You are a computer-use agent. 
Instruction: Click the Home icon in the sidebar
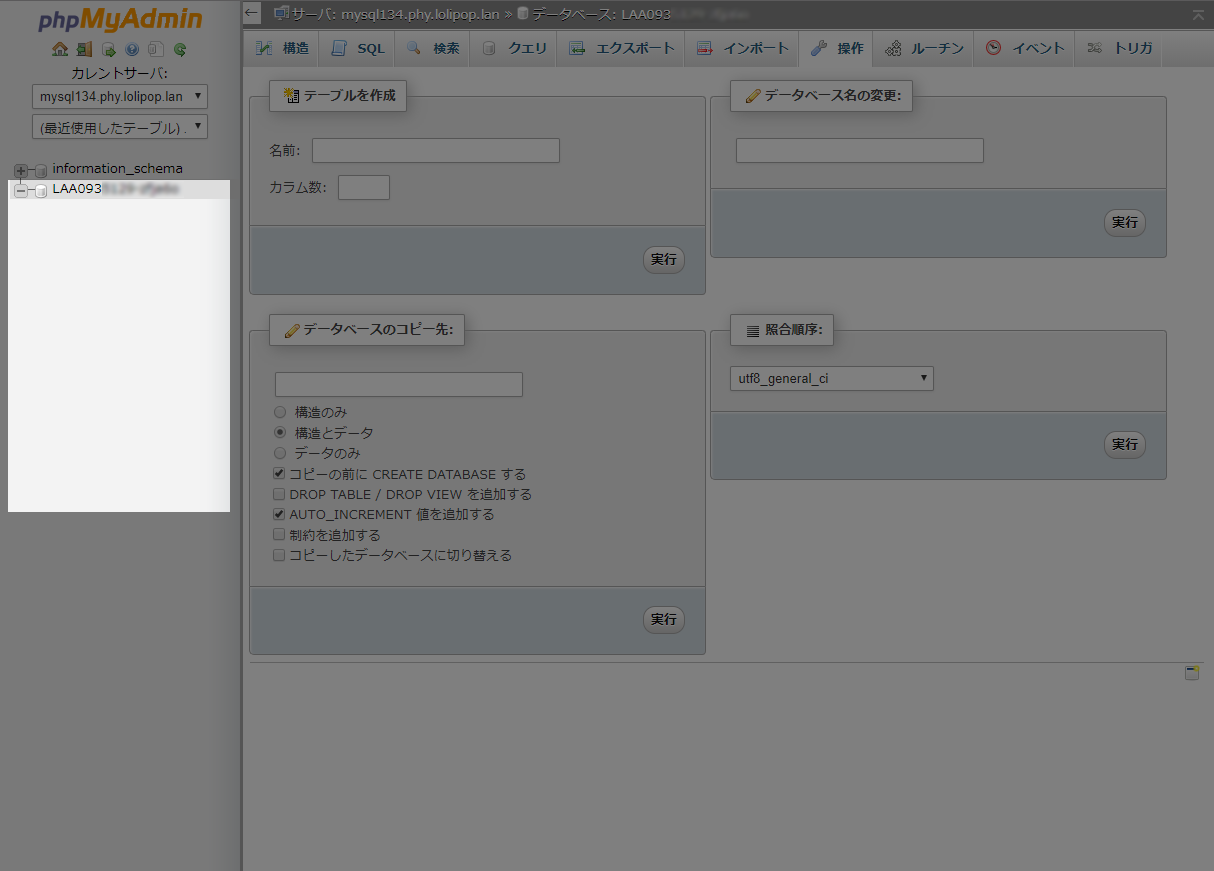(60, 48)
